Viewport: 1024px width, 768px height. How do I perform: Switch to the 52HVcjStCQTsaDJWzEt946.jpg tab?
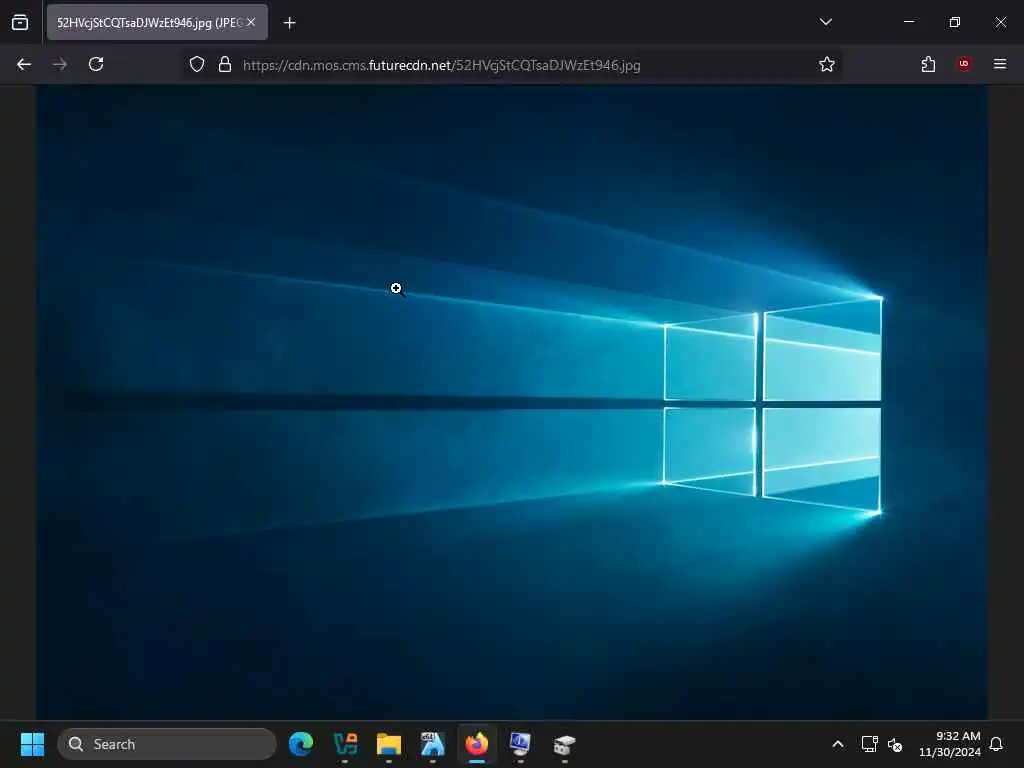(x=157, y=22)
